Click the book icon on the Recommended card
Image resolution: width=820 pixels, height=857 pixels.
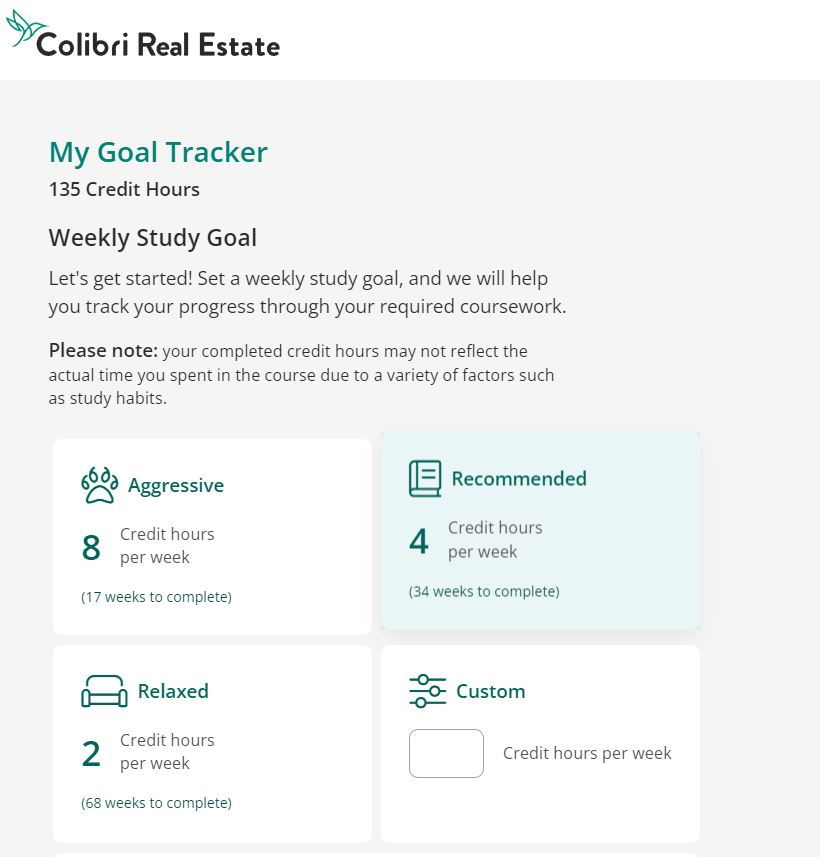424,478
